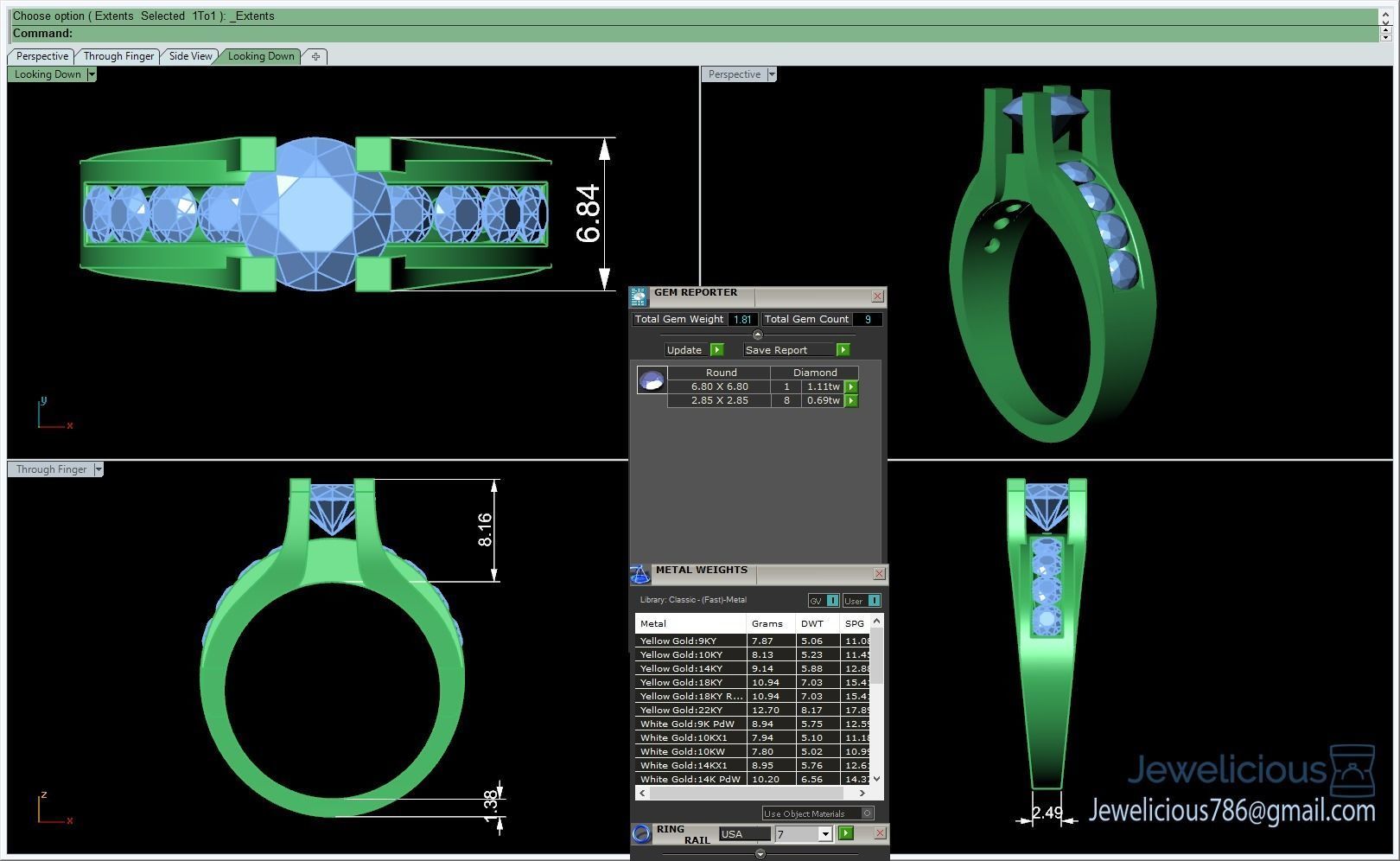Viewport: 1400px width, 861px height.
Task: Switch to the Through Finger tab
Action: (x=118, y=56)
